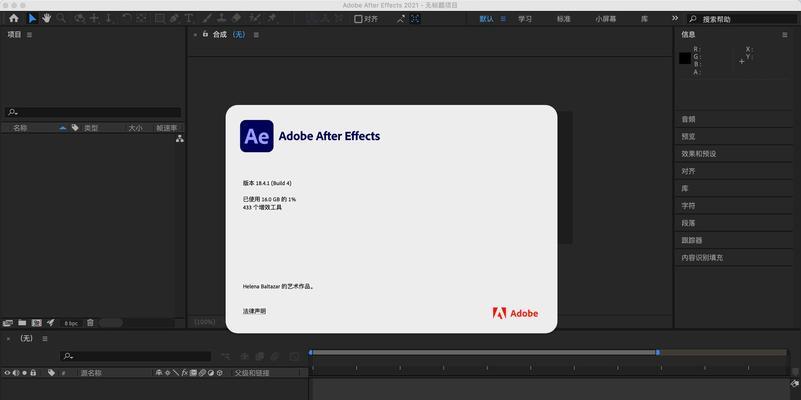Viewport: 801px width, 400px height.
Task: Click the fx effects switch column icon
Action: click(x=184, y=373)
